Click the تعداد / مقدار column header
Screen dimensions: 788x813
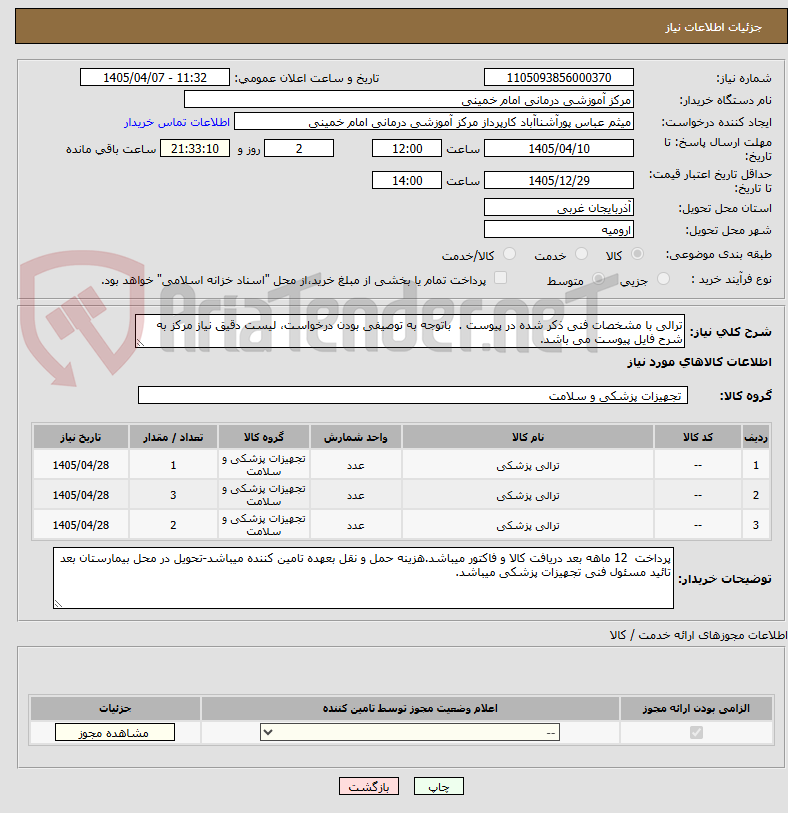point(173,437)
